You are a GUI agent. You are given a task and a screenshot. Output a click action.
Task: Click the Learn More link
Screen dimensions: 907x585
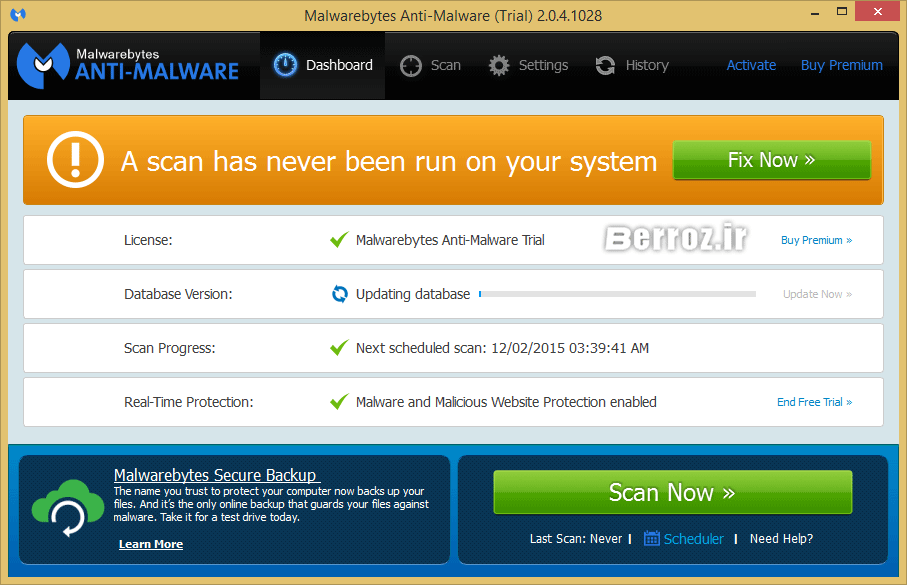[151, 544]
